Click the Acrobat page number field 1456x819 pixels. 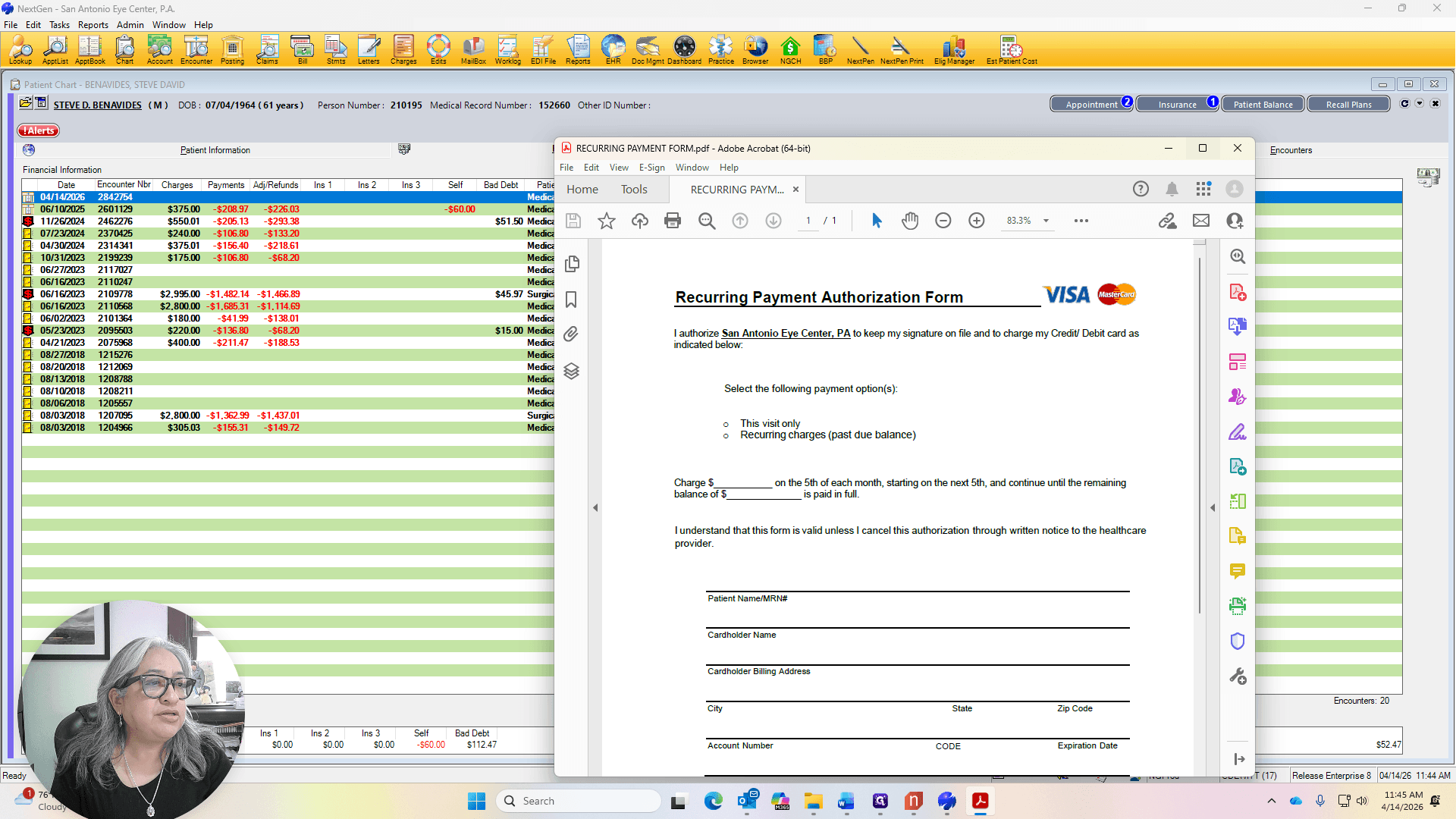tap(808, 221)
